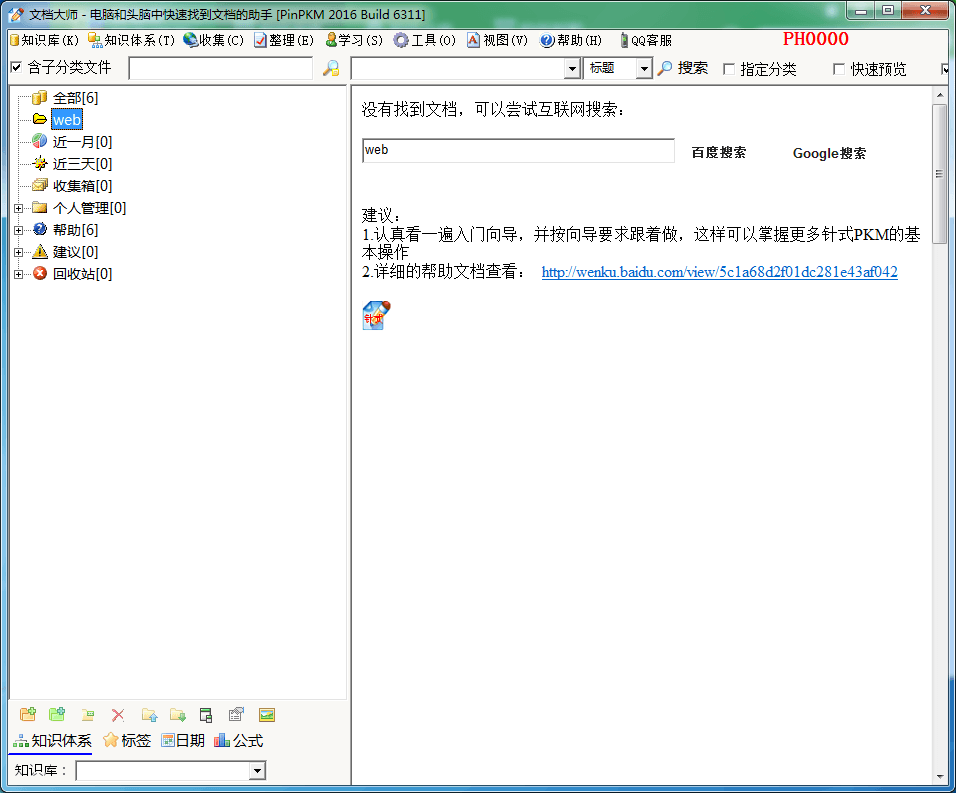956x793 pixels.
Task: Click Google搜索 to search online
Action: point(830,153)
